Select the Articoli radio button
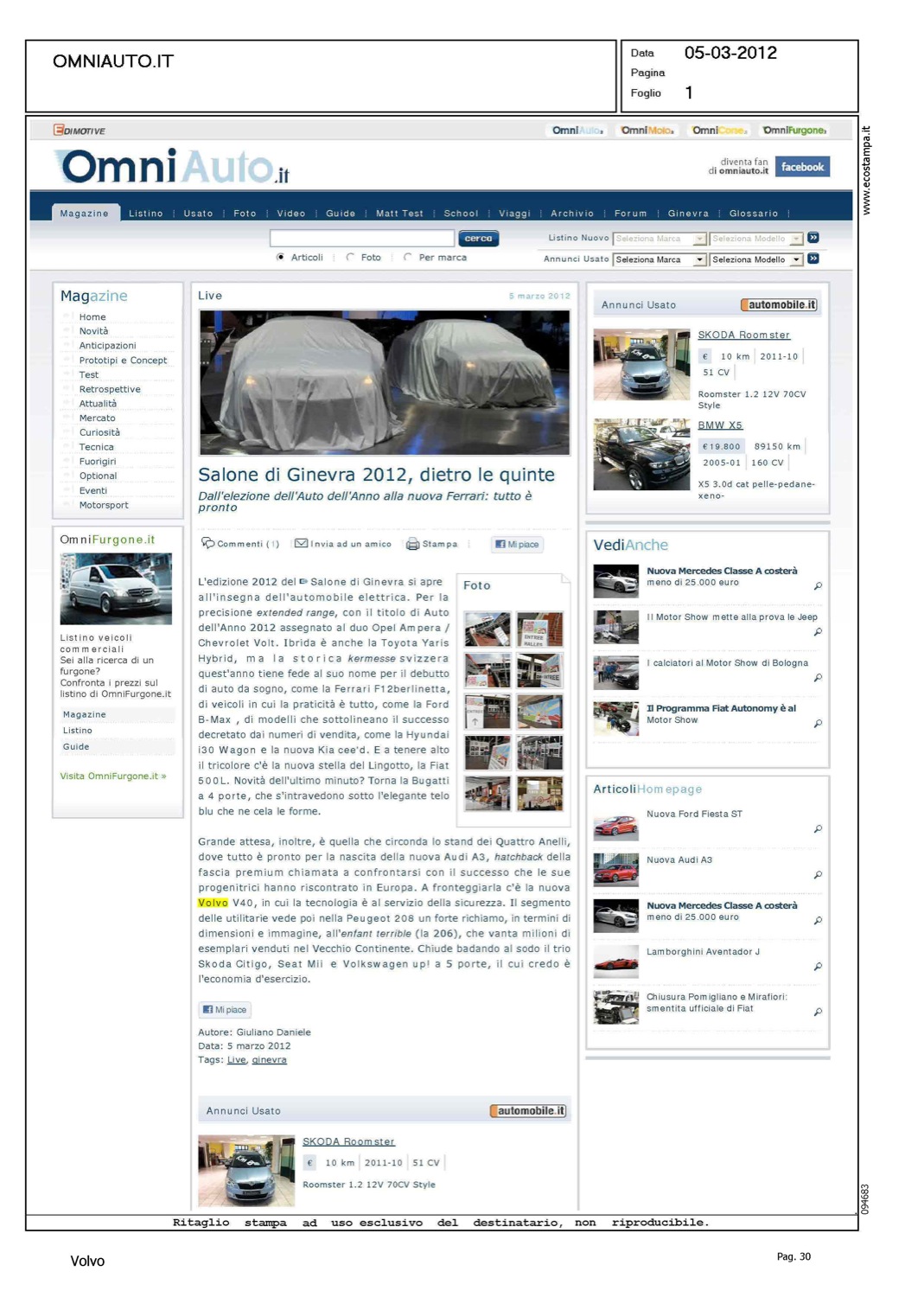 tap(281, 258)
